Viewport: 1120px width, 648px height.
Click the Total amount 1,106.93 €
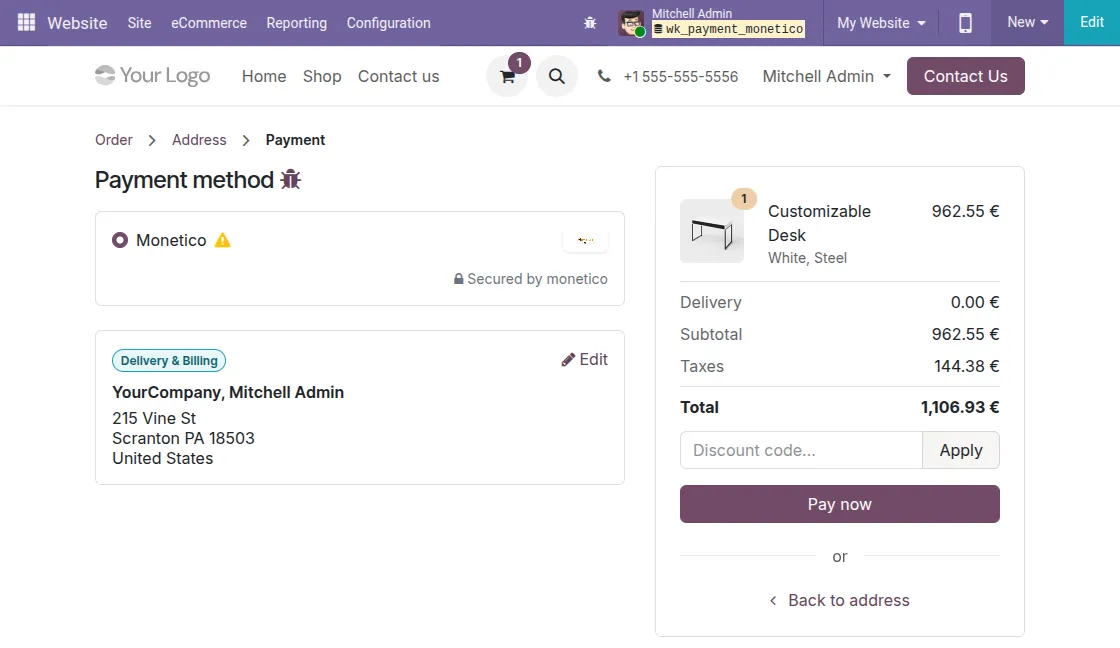pos(960,407)
